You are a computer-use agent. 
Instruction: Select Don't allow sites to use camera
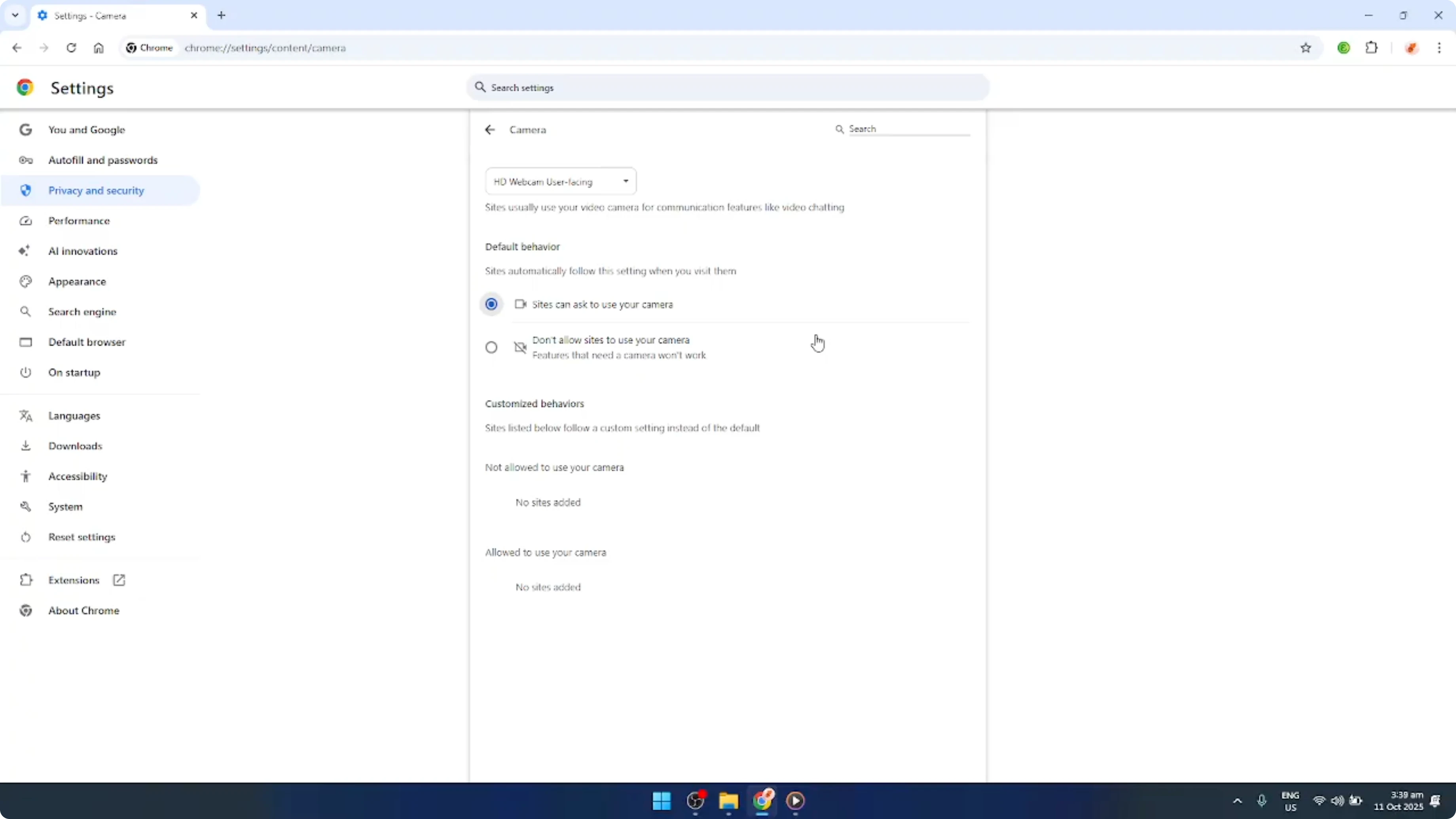(491, 347)
